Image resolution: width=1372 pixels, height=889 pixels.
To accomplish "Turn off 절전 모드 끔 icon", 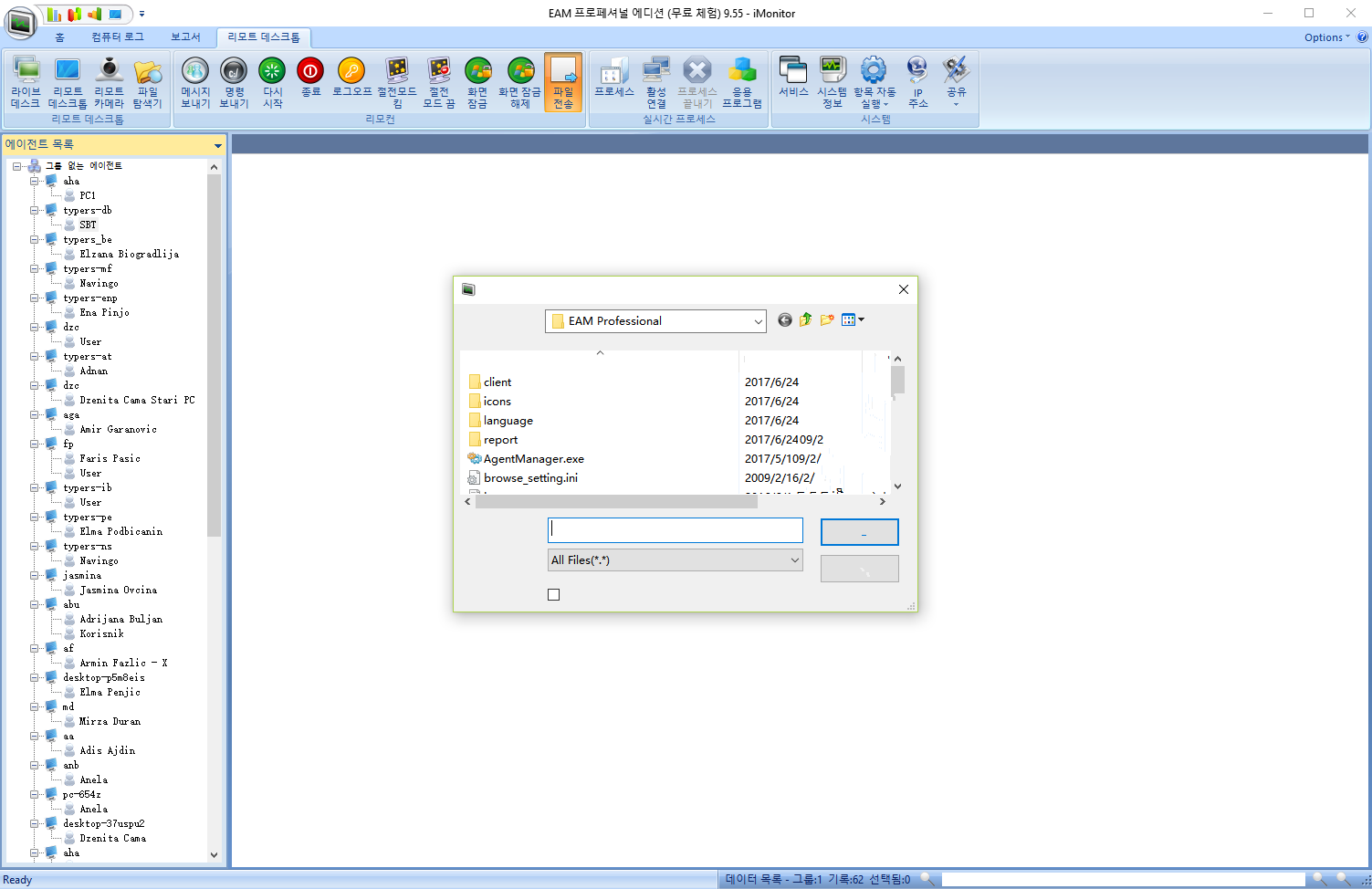I will pos(439,82).
